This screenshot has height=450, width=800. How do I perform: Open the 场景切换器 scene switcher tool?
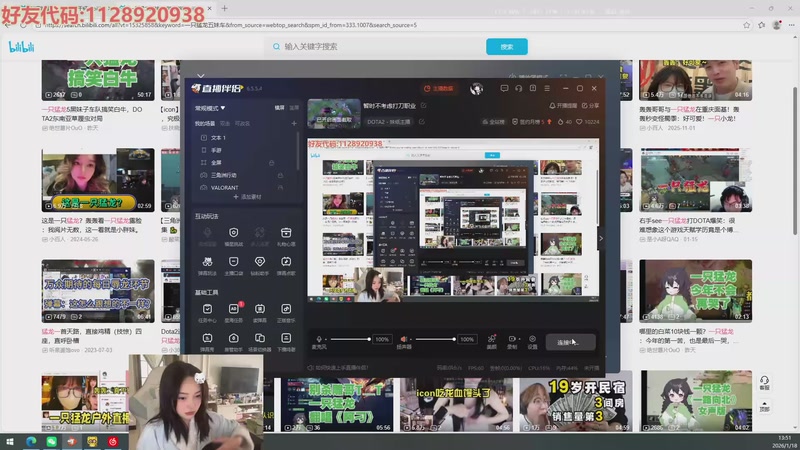pos(260,342)
